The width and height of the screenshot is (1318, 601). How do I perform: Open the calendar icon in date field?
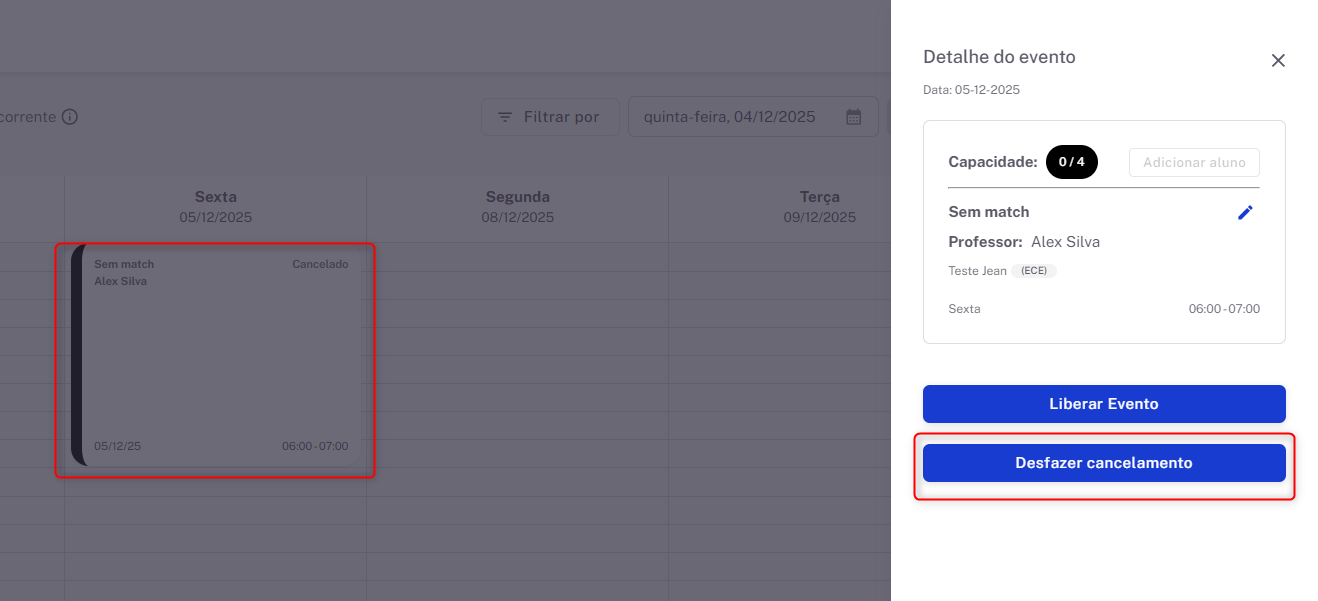[853, 117]
